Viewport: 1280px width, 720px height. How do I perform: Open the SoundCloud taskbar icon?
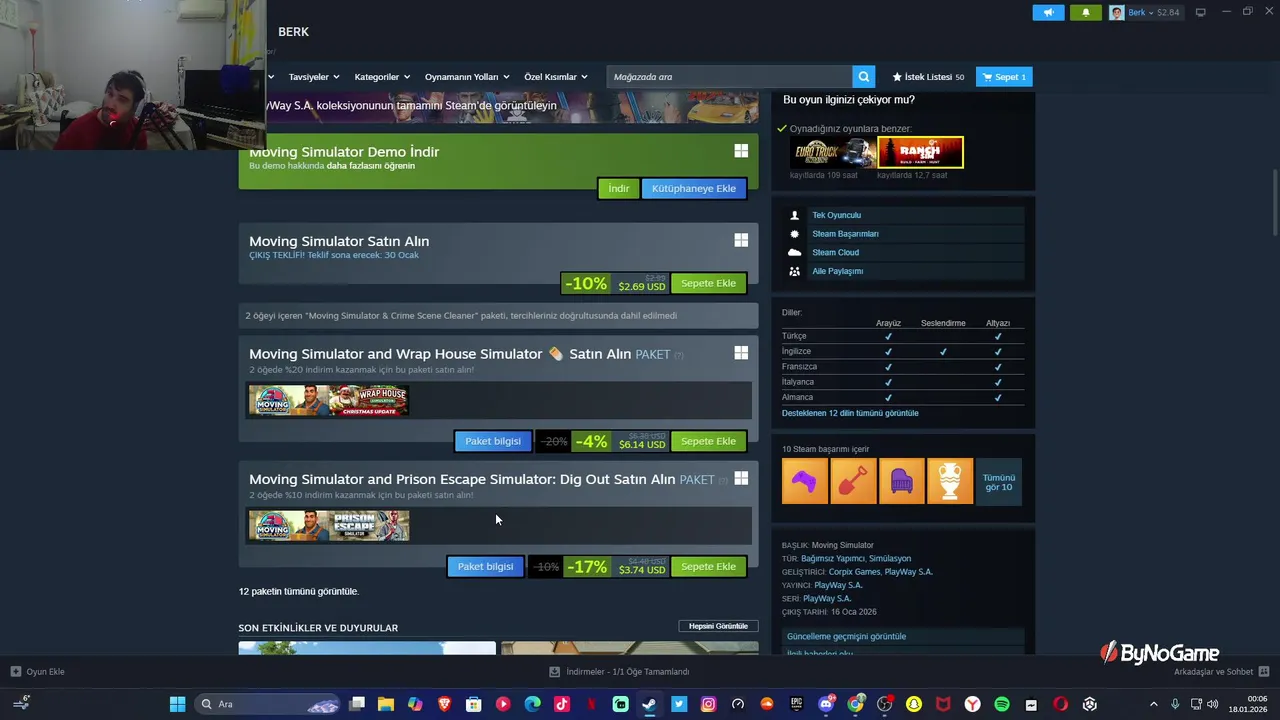[x=767, y=704]
